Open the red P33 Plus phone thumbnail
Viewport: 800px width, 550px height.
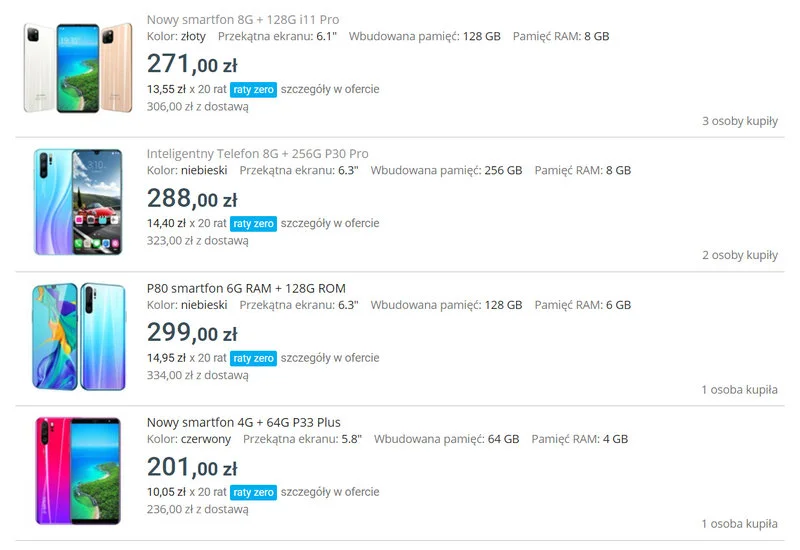[76, 470]
